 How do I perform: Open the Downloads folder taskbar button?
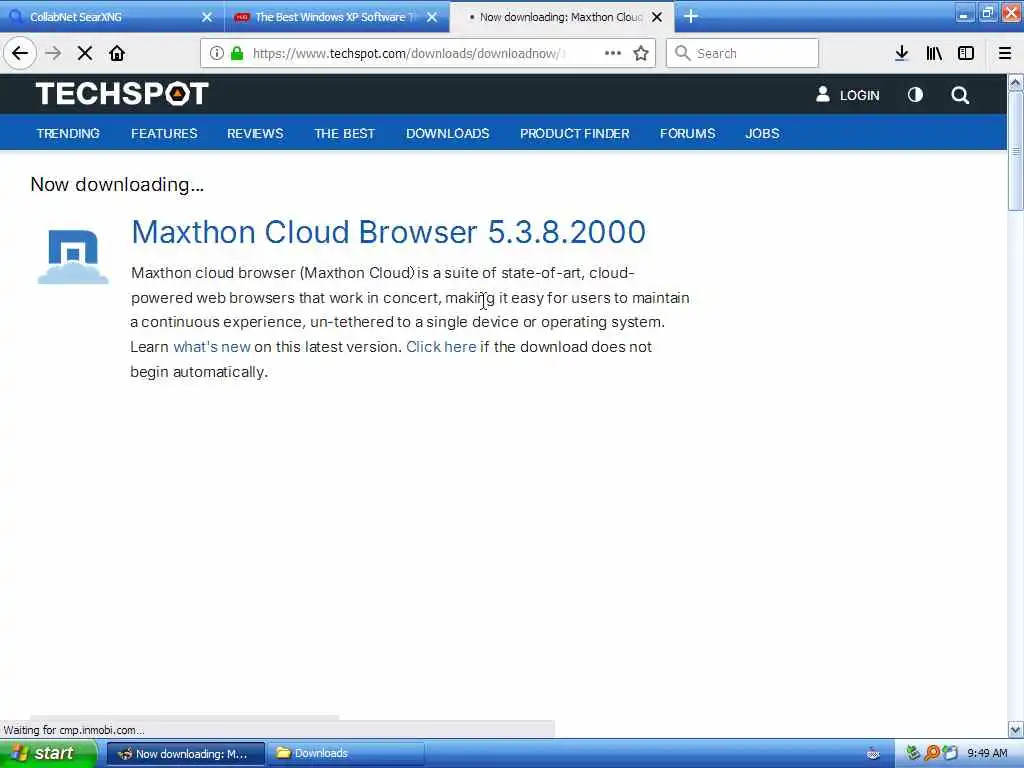(345, 754)
